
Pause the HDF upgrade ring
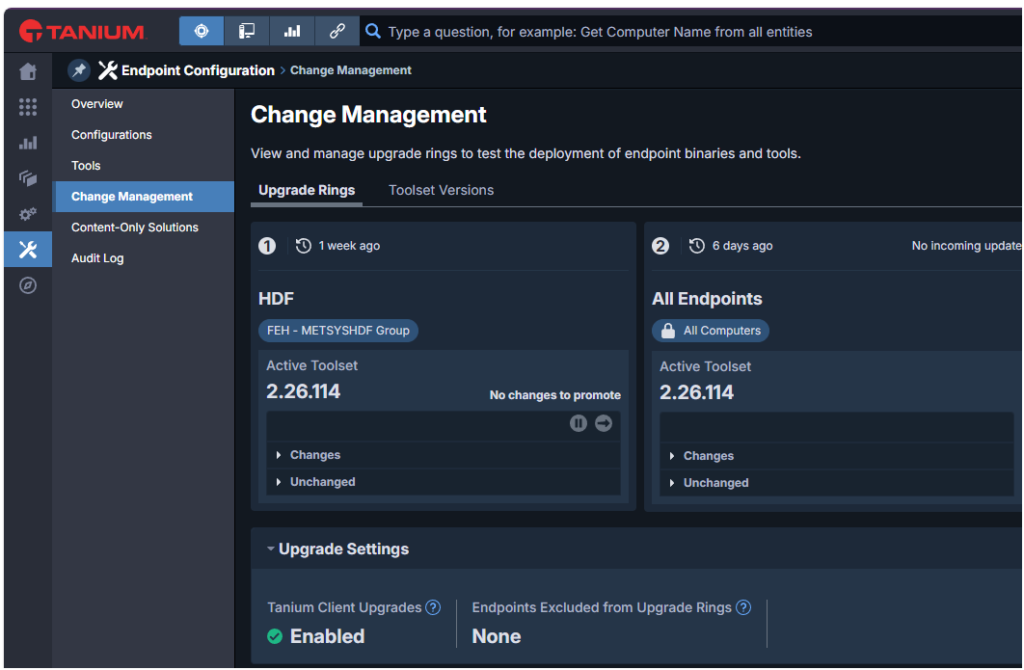(x=578, y=423)
